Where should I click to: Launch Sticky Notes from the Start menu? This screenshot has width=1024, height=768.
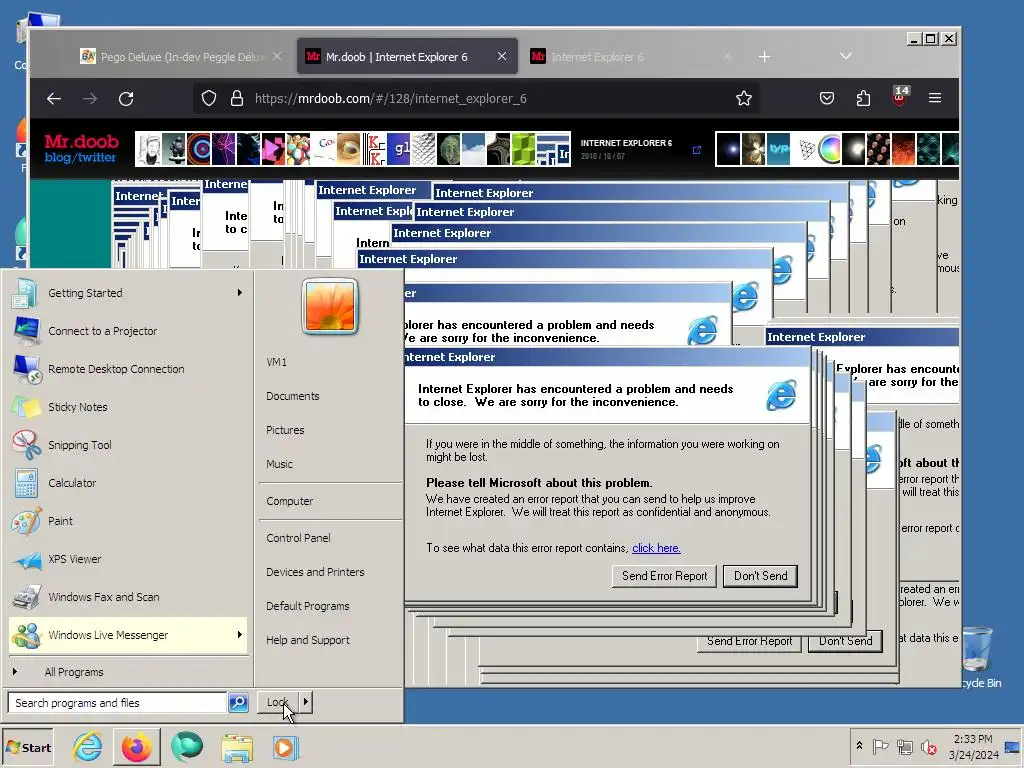pyautogui.click(x=129, y=407)
